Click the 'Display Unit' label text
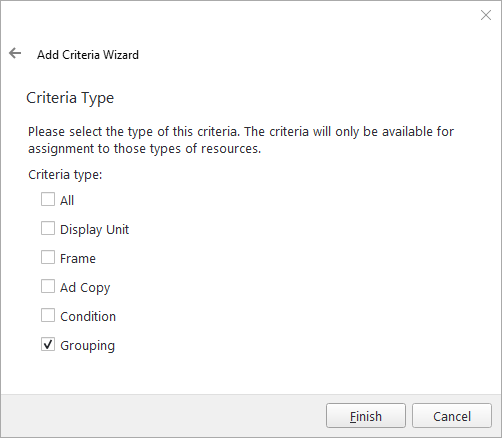Image resolution: width=502 pixels, height=438 pixels. point(94,230)
